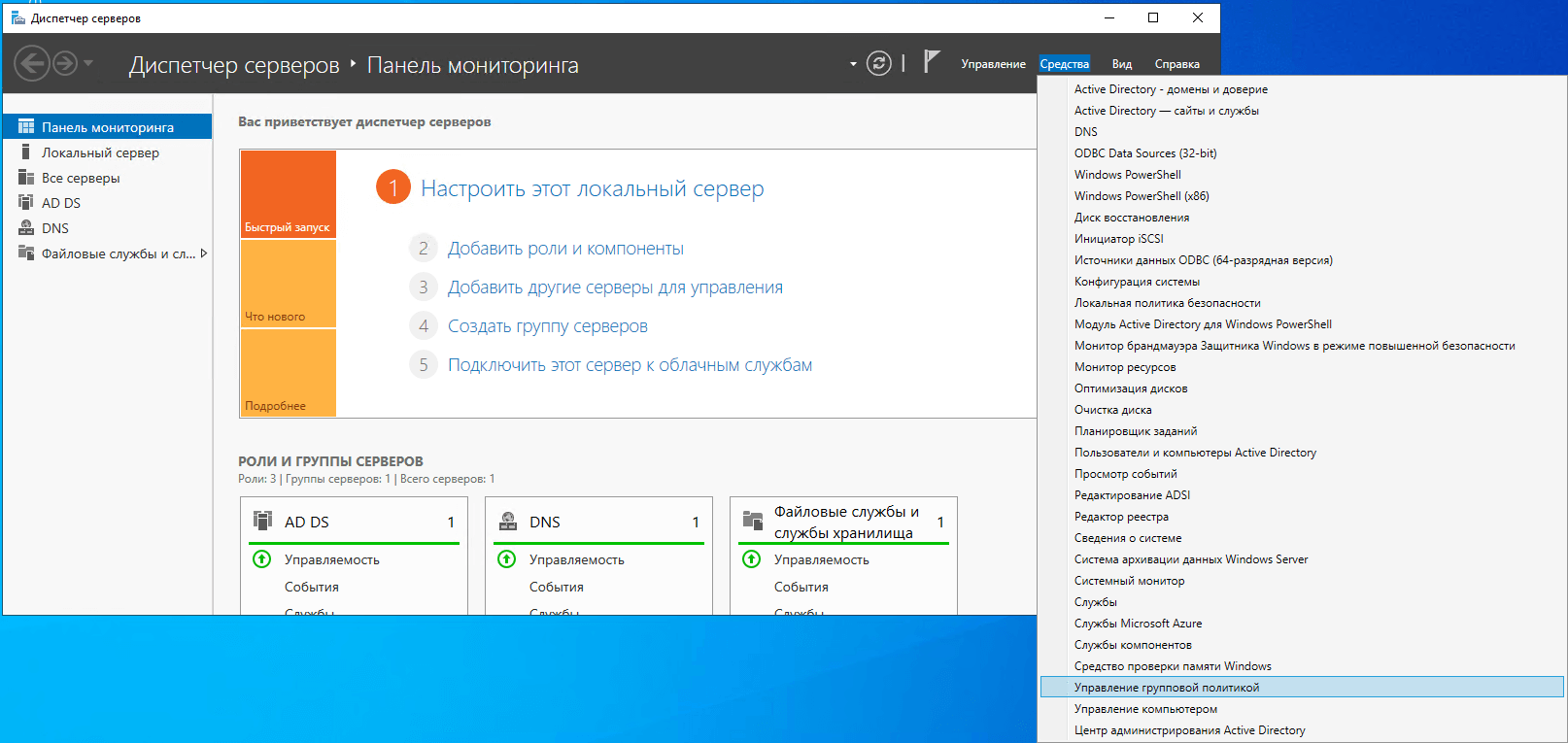Click Настроить этот локальный сервер link
The height and width of the screenshot is (743, 1568).
592,188
